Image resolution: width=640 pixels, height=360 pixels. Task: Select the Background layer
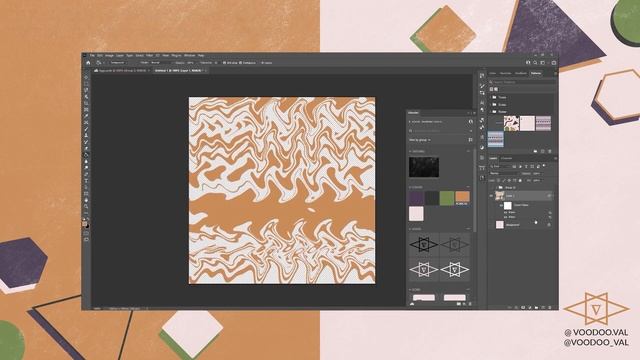click(x=521, y=225)
